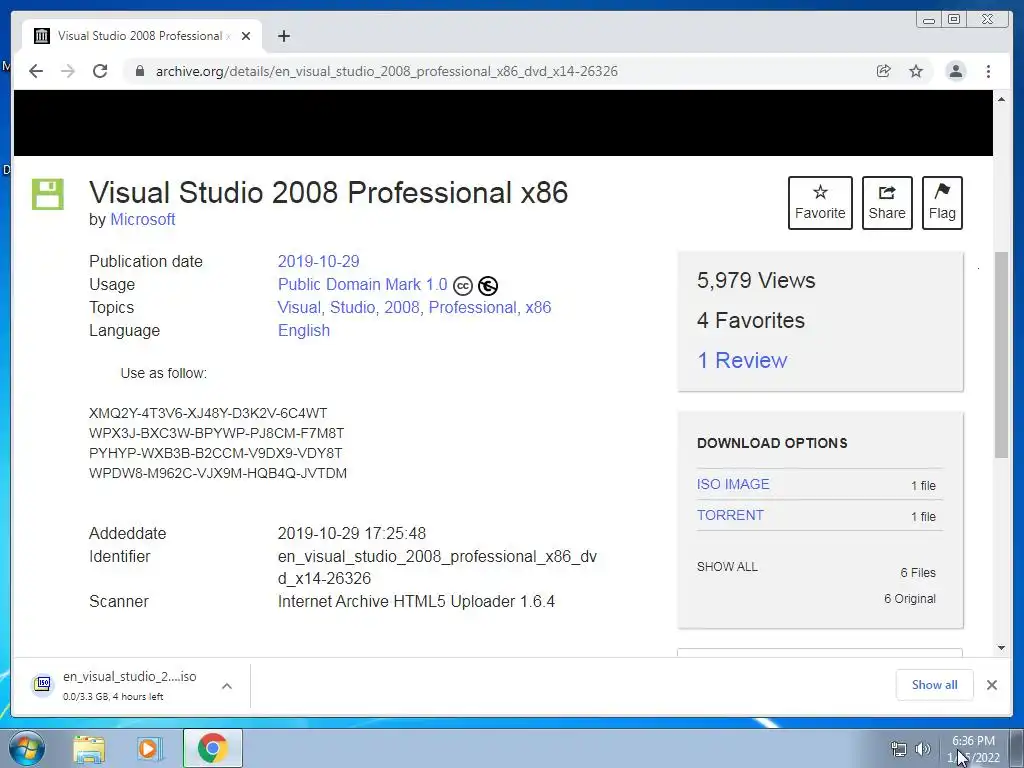Image resolution: width=1024 pixels, height=768 pixels.
Task: Click the padlock site info icon
Action: (x=139, y=71)
